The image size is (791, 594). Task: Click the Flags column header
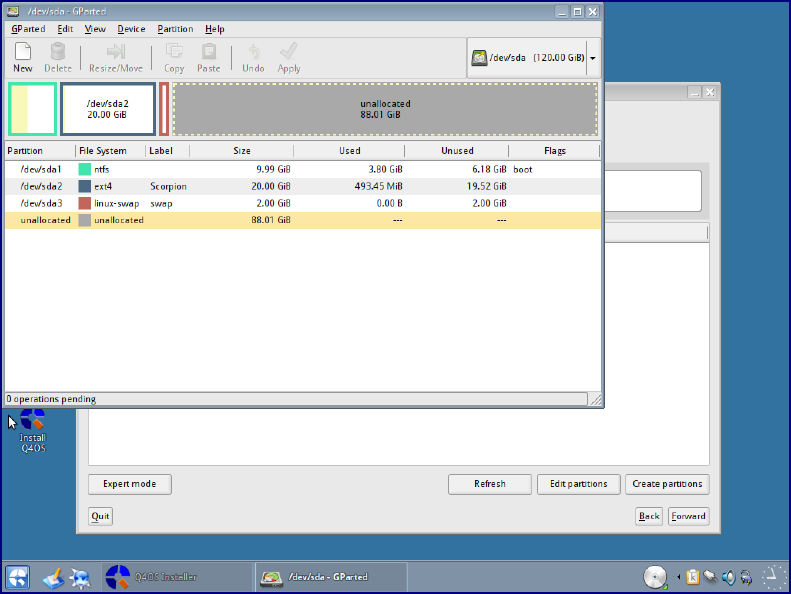554,151
